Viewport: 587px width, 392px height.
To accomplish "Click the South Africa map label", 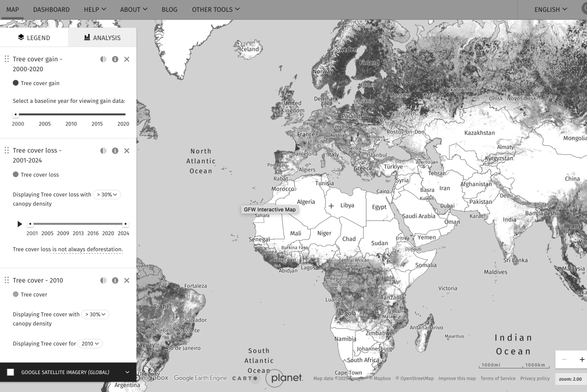I will pos(363,360).
